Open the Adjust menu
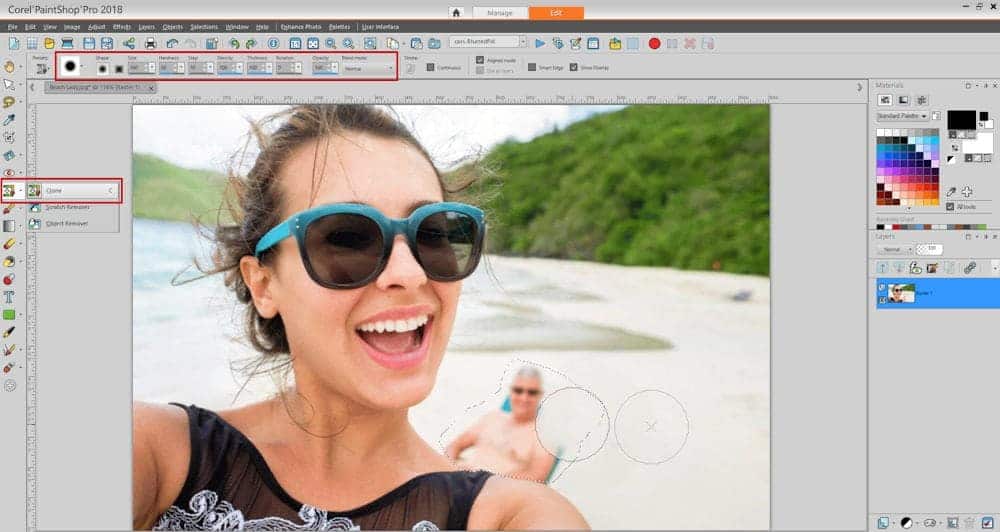Image resolution: width=1000 pixels, height=532 pixels. pyautogui.click(x=97, y=27)
